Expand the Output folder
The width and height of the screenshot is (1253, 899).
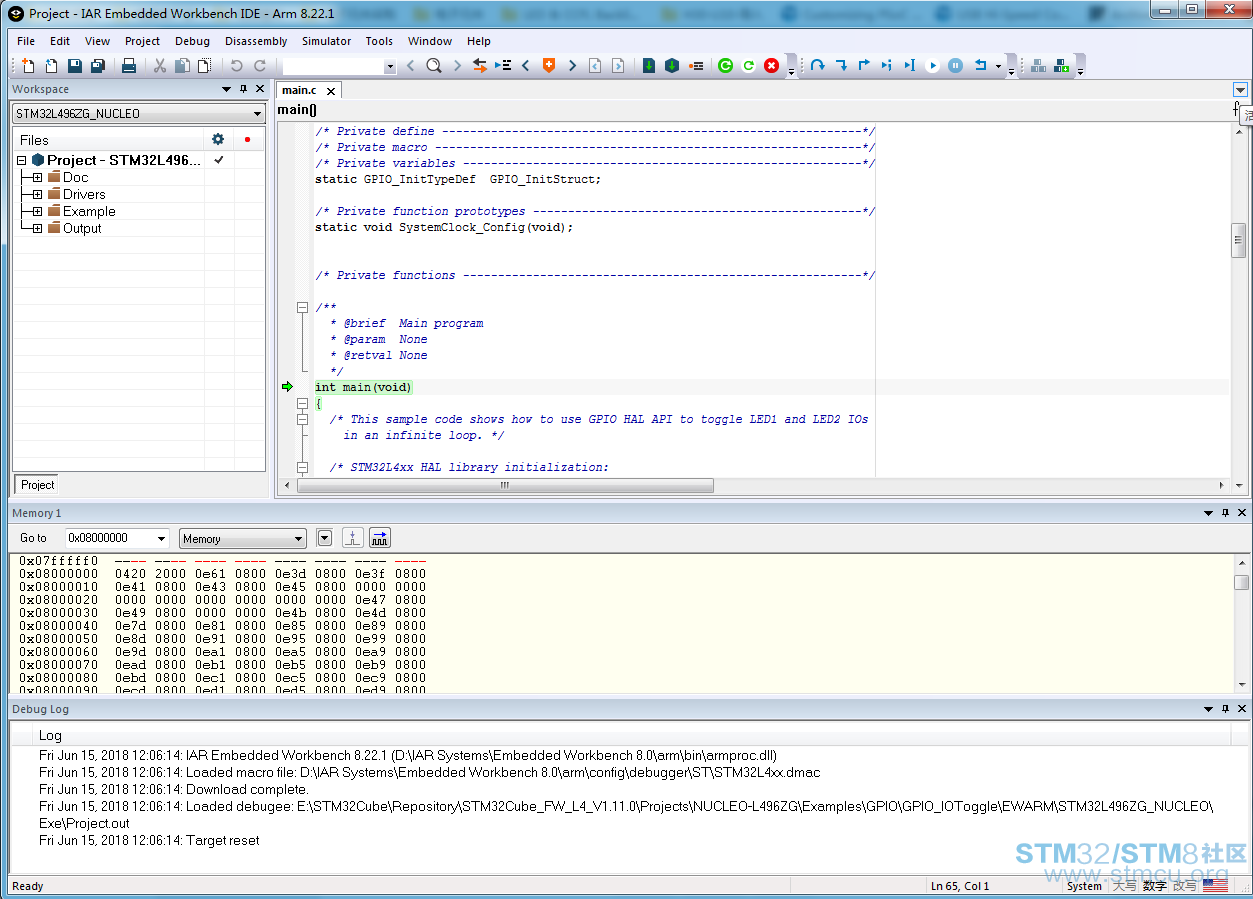click(37, 228)
